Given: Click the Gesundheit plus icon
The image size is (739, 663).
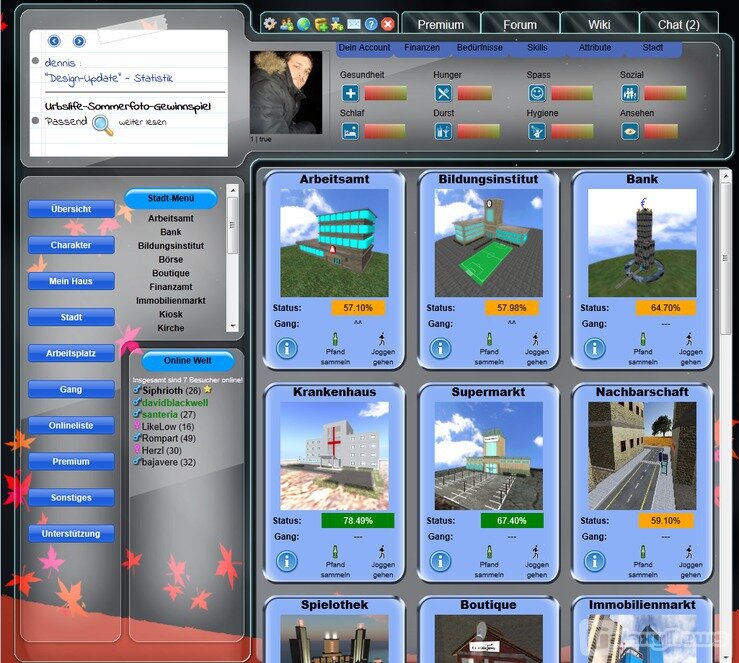Looking at the screenshot, I should 350,93.
